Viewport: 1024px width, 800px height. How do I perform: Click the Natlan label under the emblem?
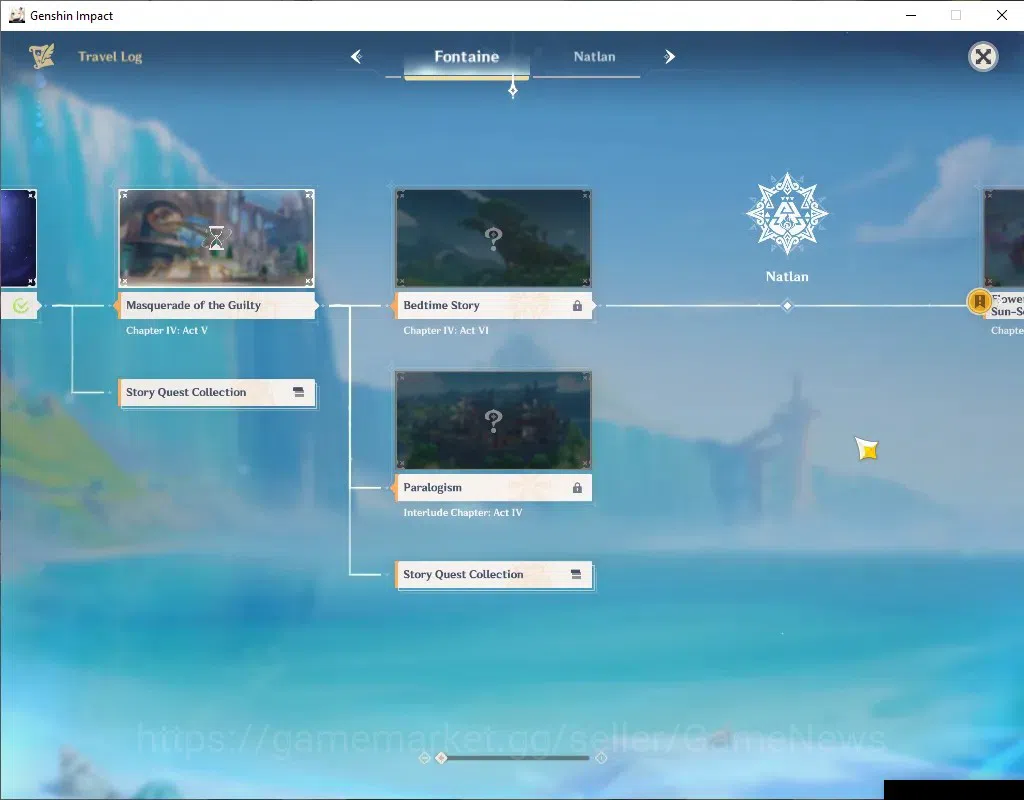point(787,276)
